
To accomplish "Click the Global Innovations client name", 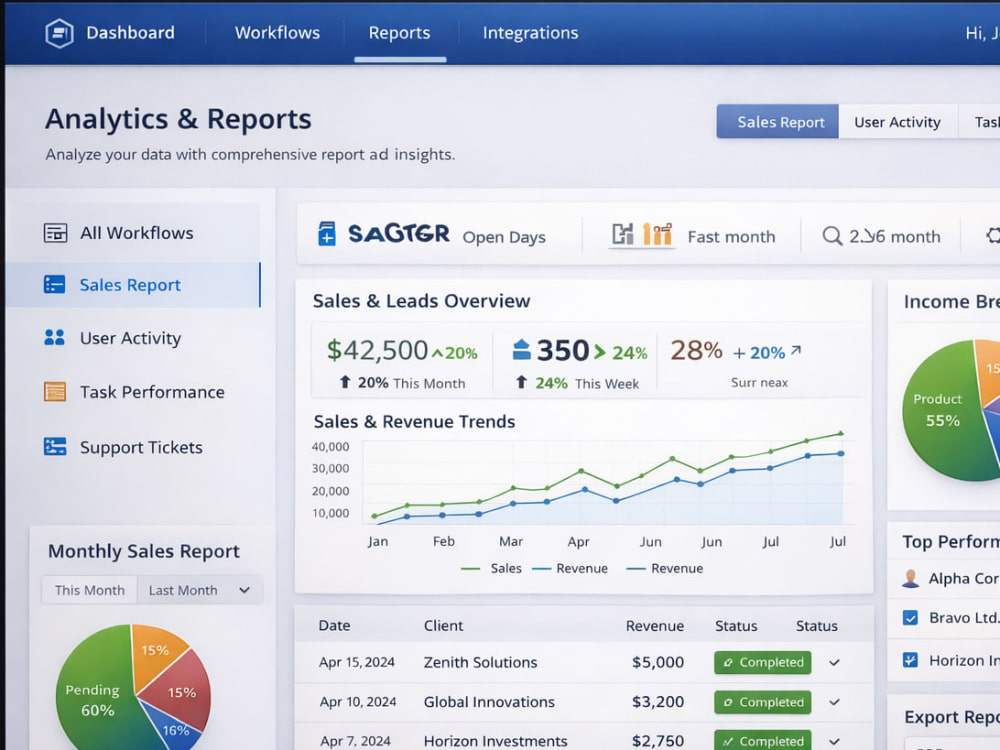I will click(x=489, y=702).
